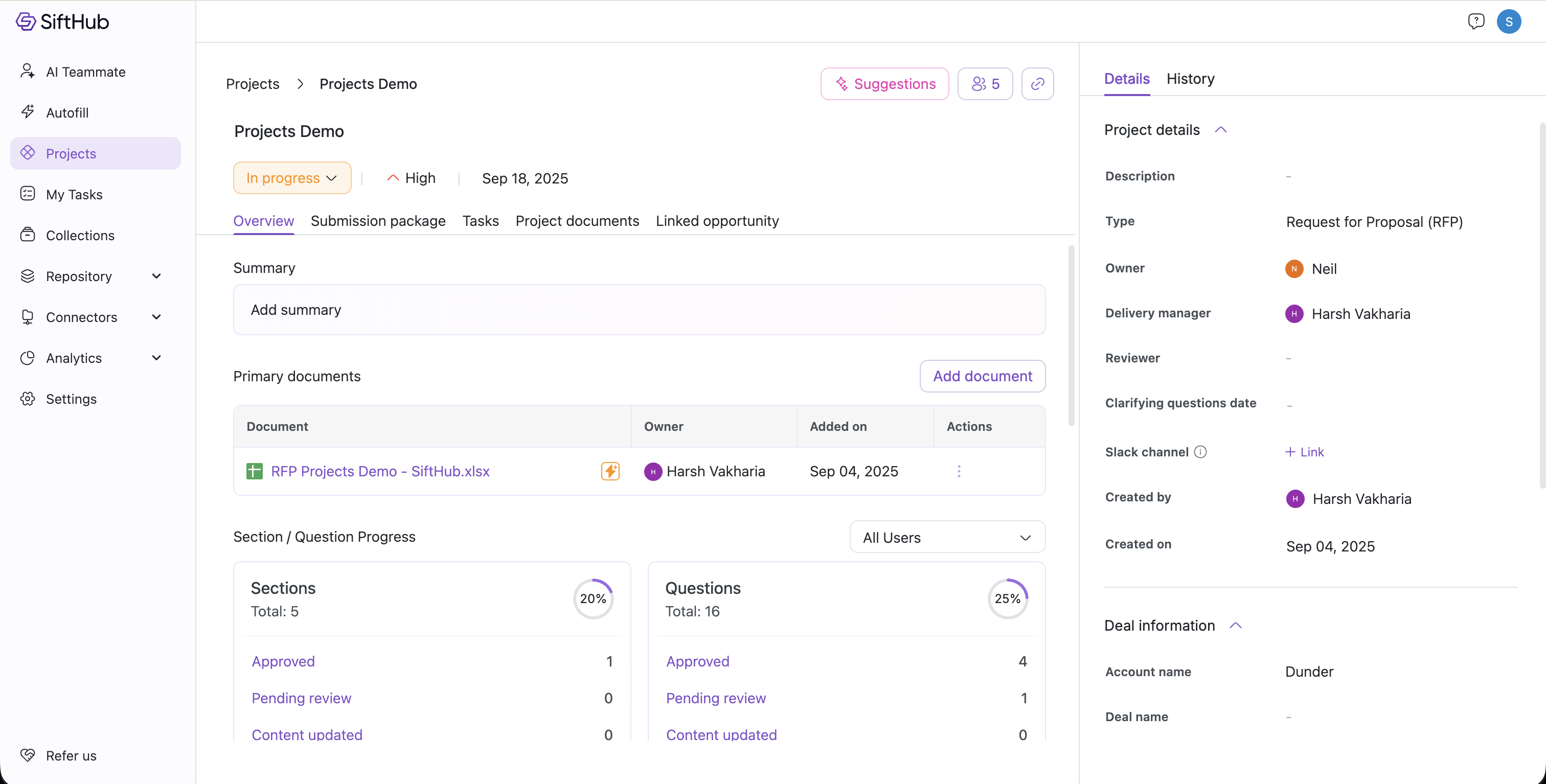1546x784 pixels.
Task: Click the Slack channel info icon
Action: click(x=1200, y=452)
